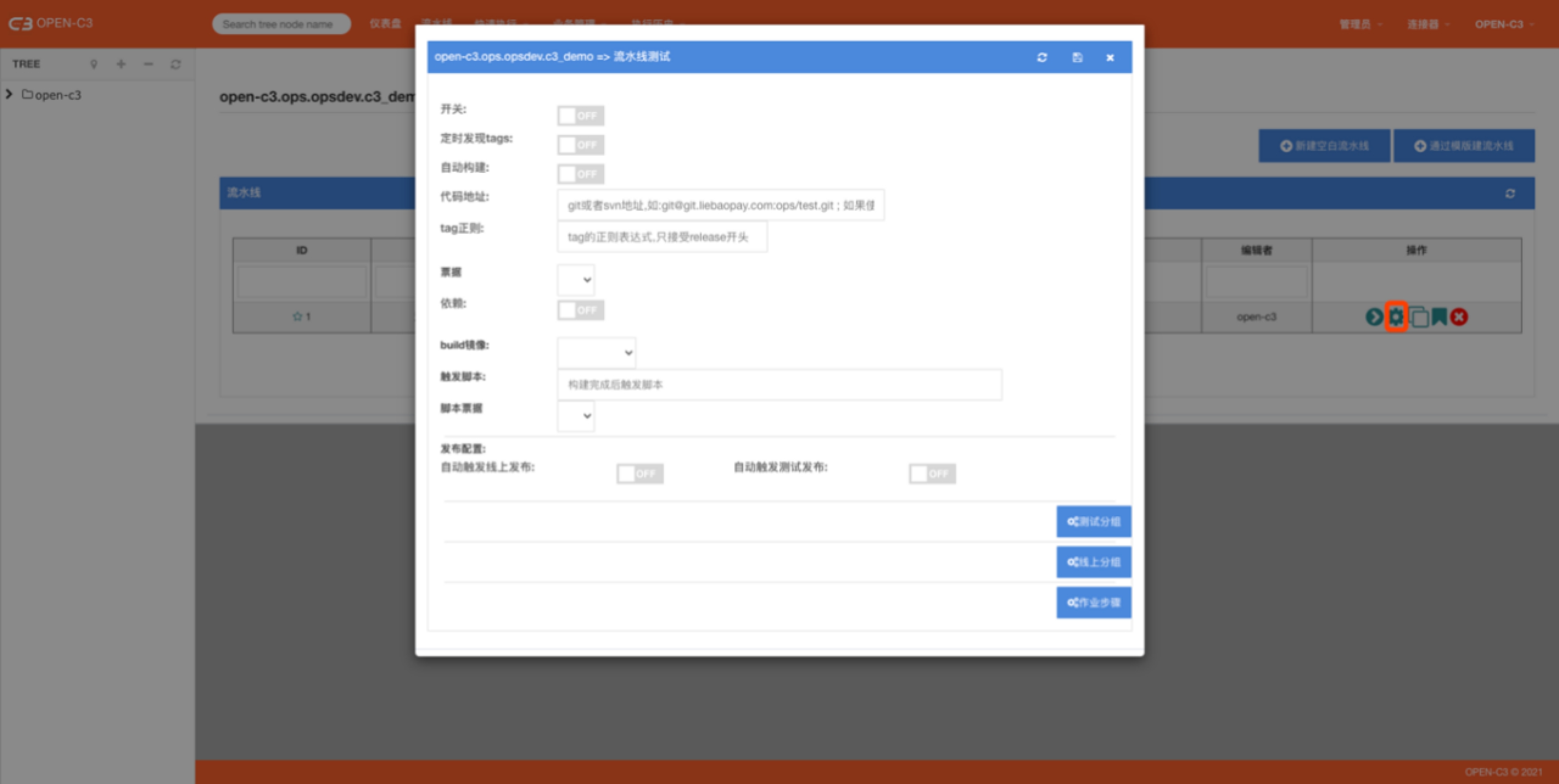Enable the 定时发现tags toggle

pos(580,145)
